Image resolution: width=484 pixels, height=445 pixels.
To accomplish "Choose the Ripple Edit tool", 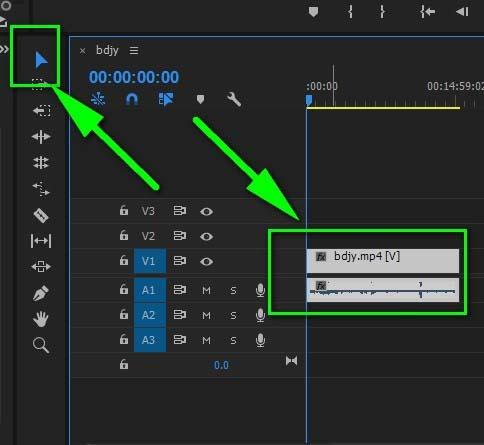I will click(x=41, y=137).
